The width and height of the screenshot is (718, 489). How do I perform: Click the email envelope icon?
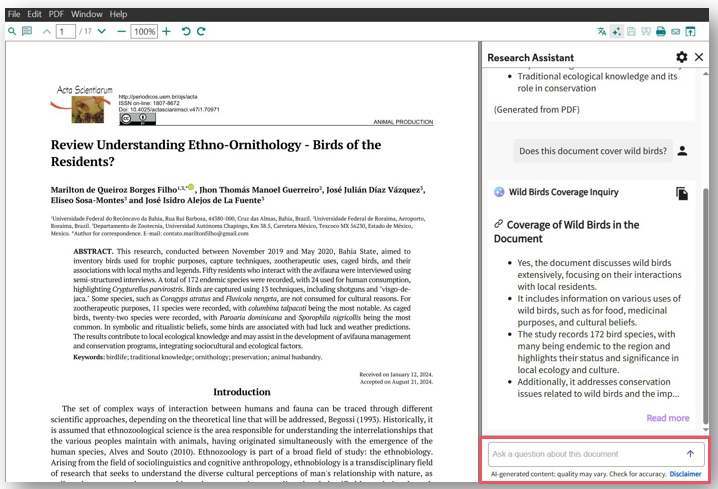[x=676, y=32]
